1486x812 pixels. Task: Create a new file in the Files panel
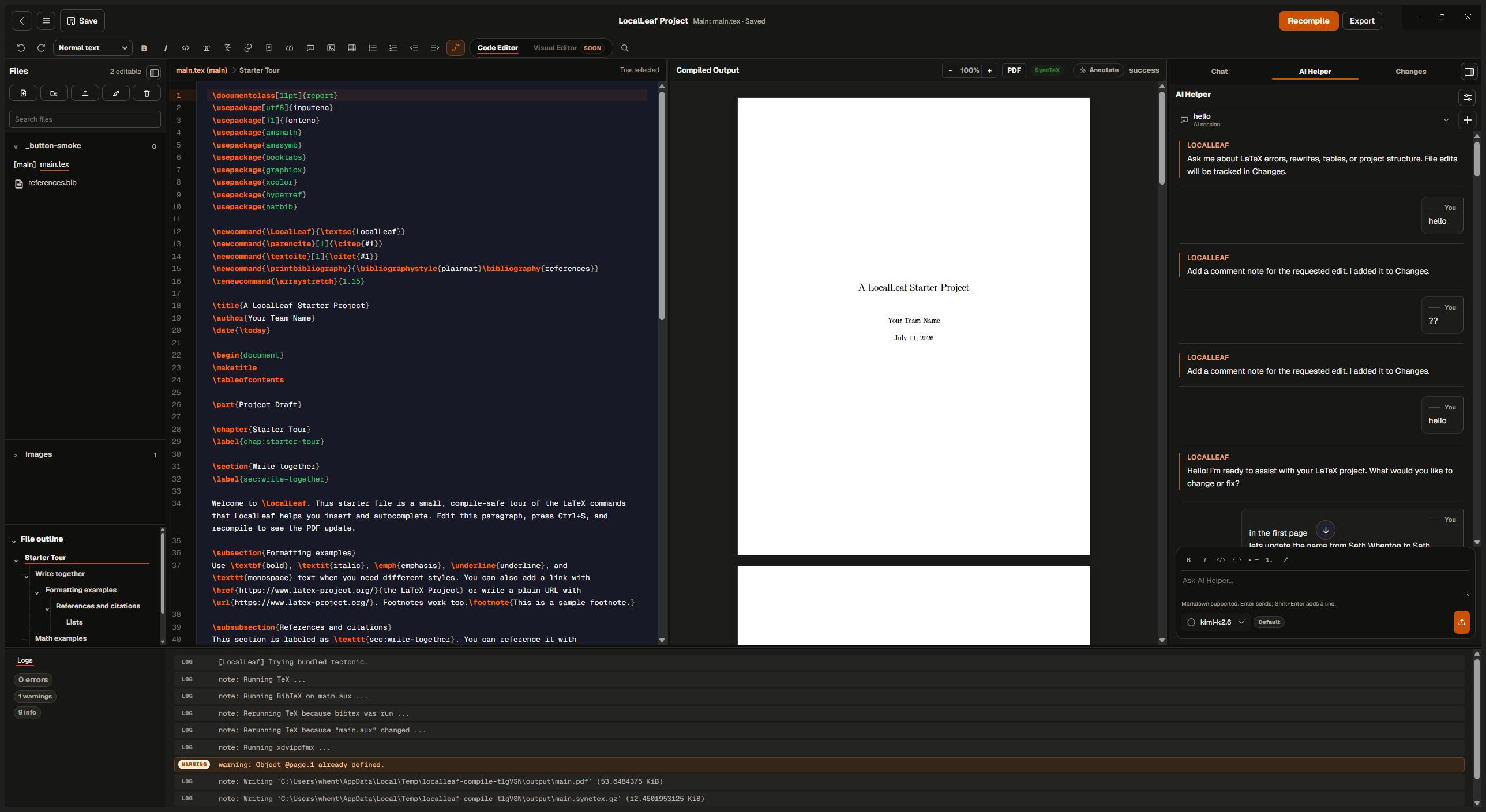tap(23, 93)
